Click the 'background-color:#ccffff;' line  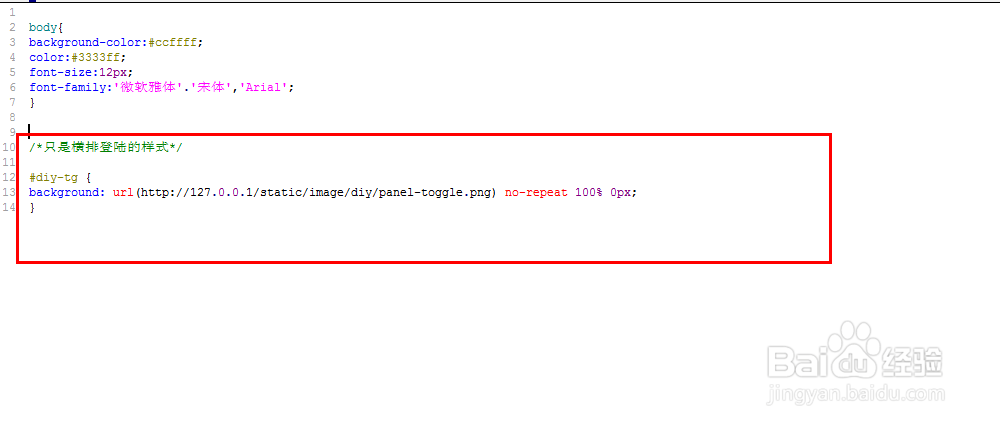116,42
